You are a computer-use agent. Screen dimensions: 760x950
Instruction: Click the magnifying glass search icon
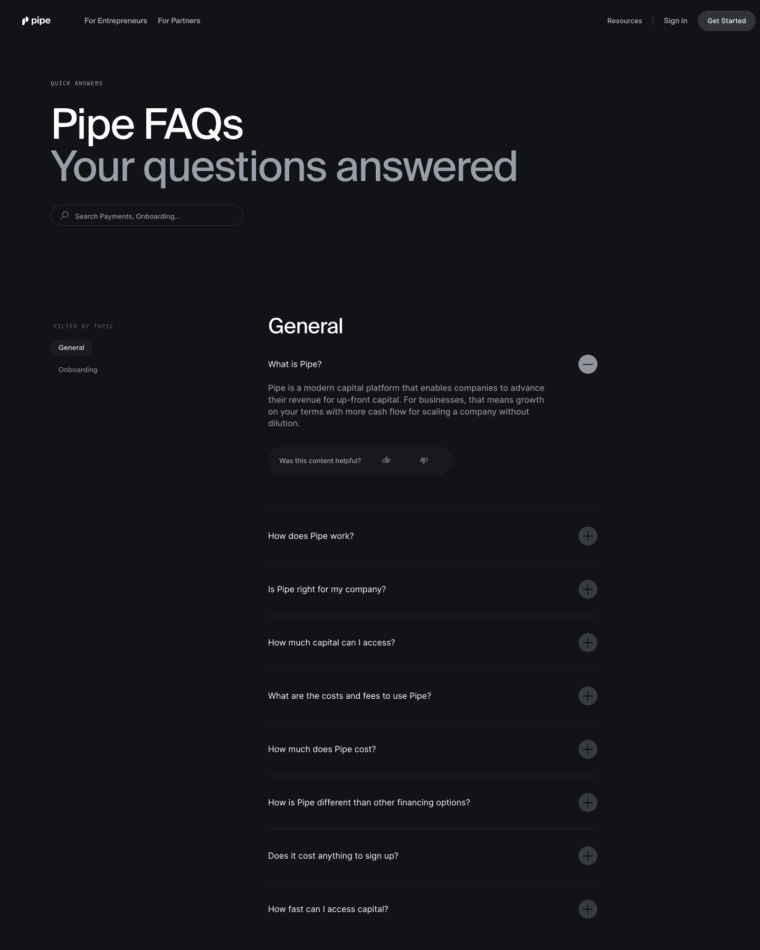(x=64, y=215)
